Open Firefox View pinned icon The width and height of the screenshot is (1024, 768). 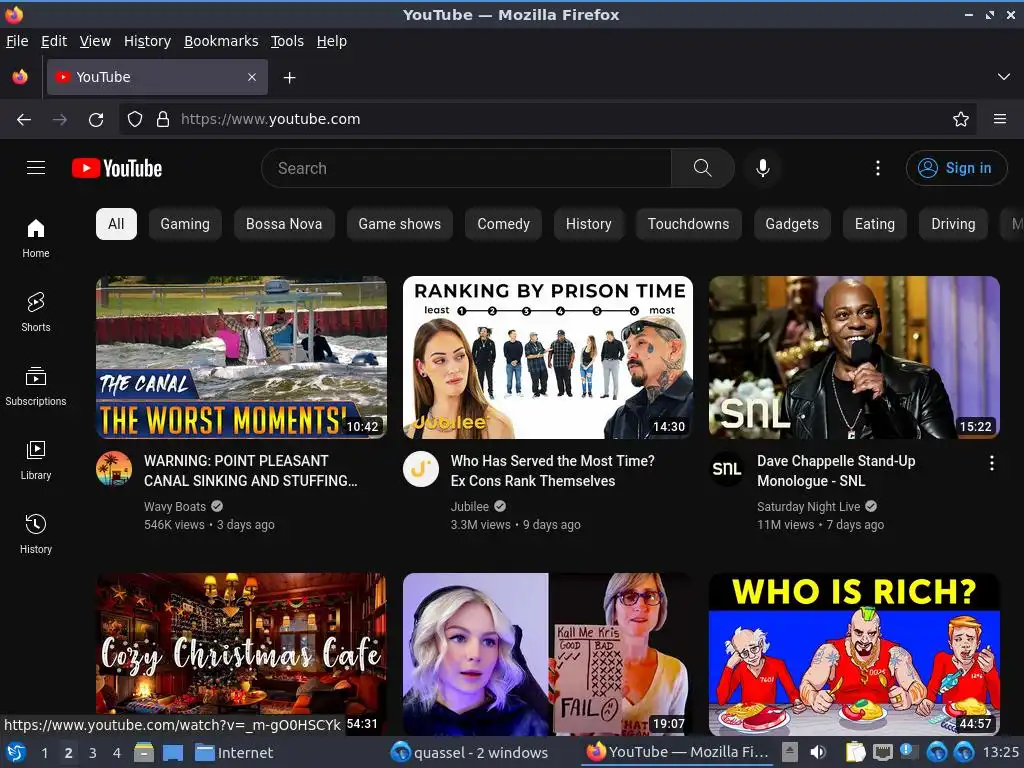pyautogui.click(x=20, y=77)
